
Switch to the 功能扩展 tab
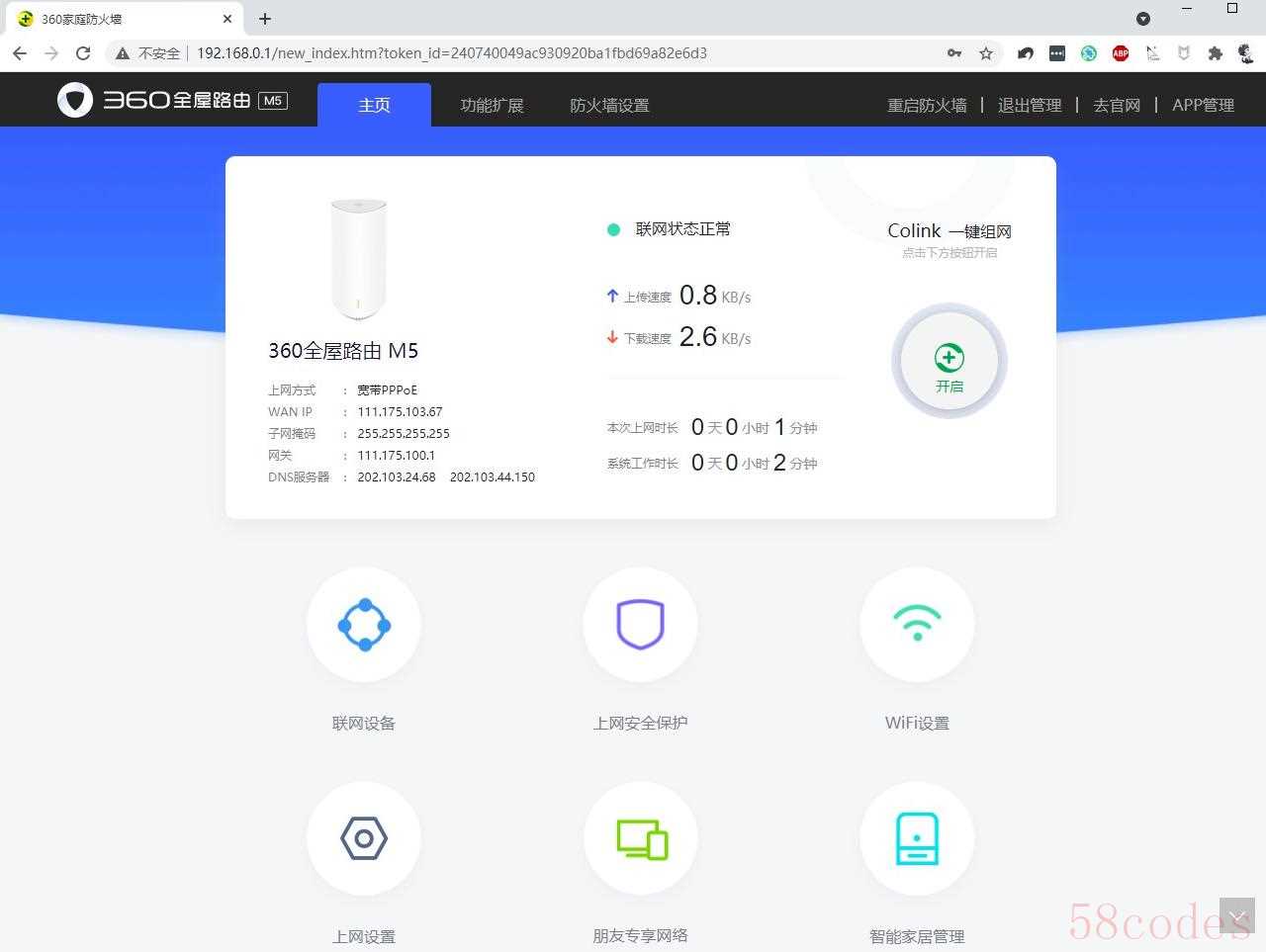tap(492, 105)
